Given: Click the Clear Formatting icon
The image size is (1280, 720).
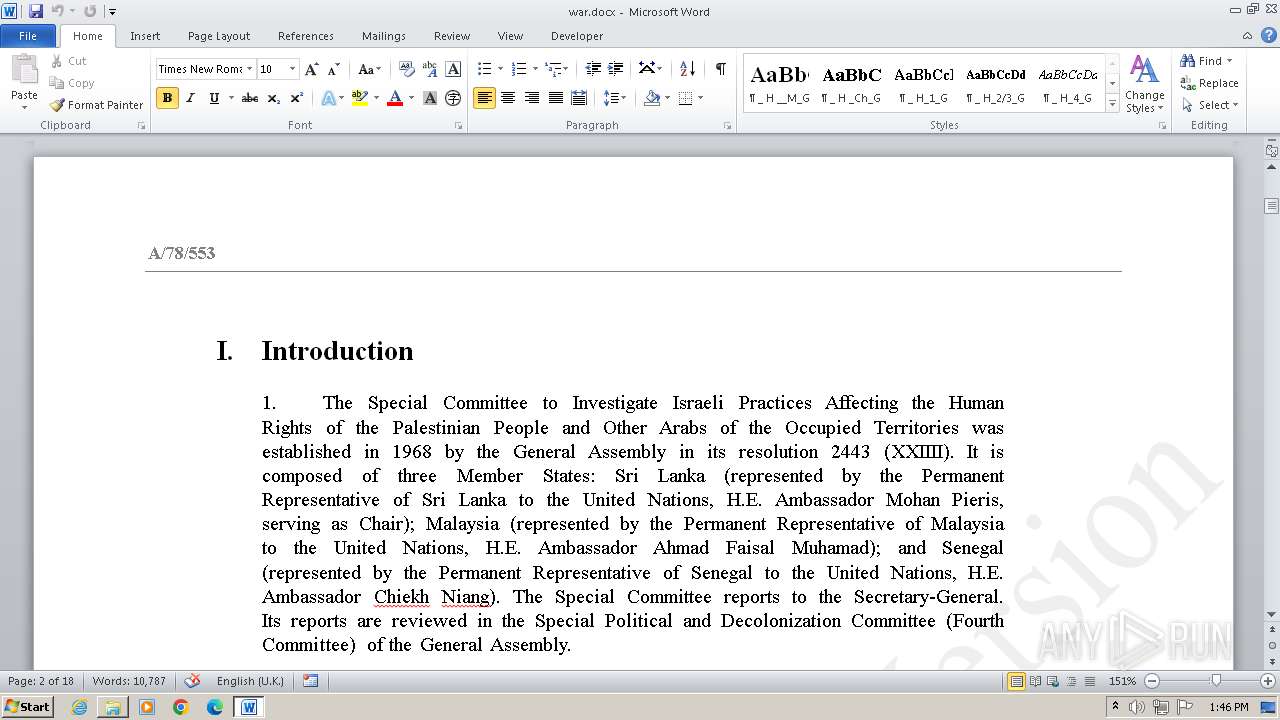Looking at the screenshot, I should click(x=406, y=69).
